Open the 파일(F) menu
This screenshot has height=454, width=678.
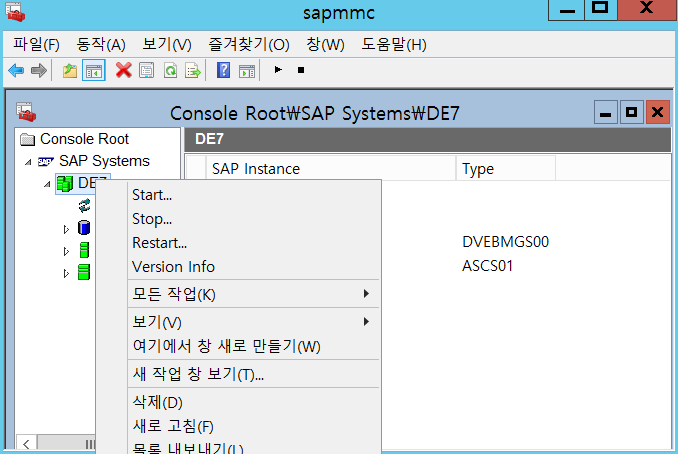click(x=36, y=45)
